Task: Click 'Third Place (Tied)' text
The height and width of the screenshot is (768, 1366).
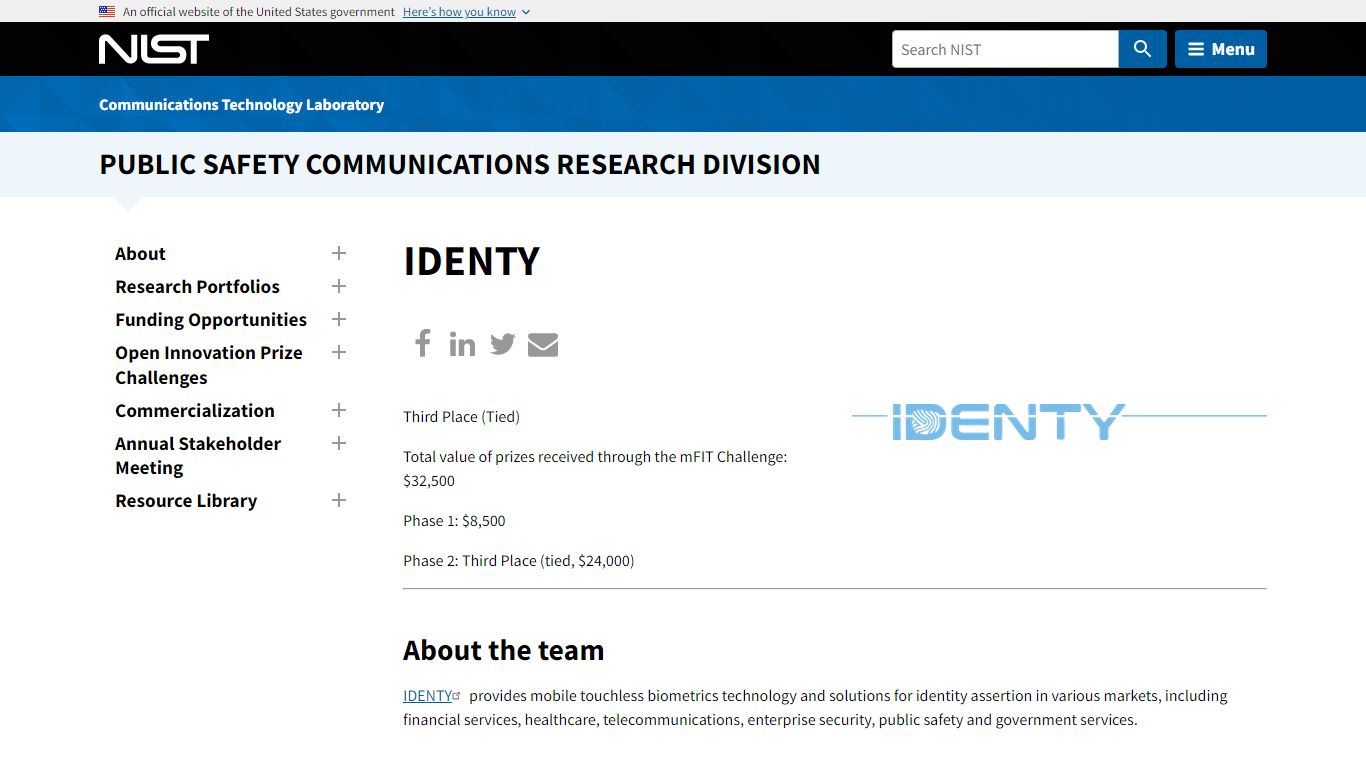Action: [461, 417]
